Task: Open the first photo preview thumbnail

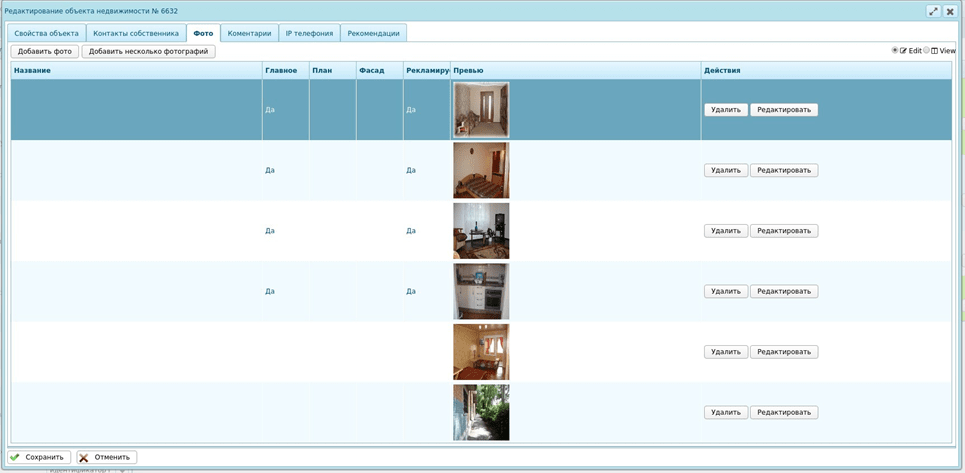Action: (x=481, y=110)
